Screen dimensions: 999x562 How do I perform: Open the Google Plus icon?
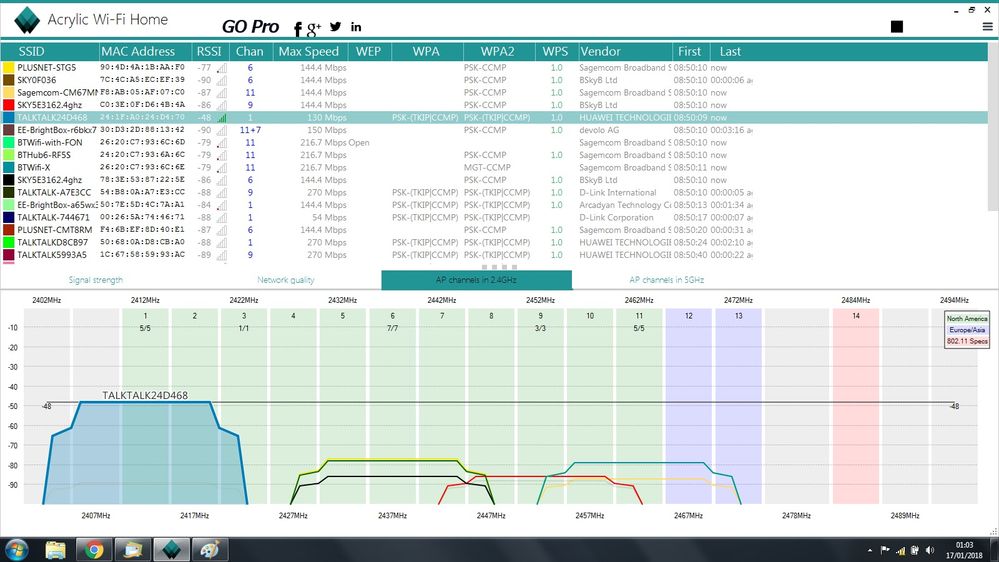click(x=313, y=28)
